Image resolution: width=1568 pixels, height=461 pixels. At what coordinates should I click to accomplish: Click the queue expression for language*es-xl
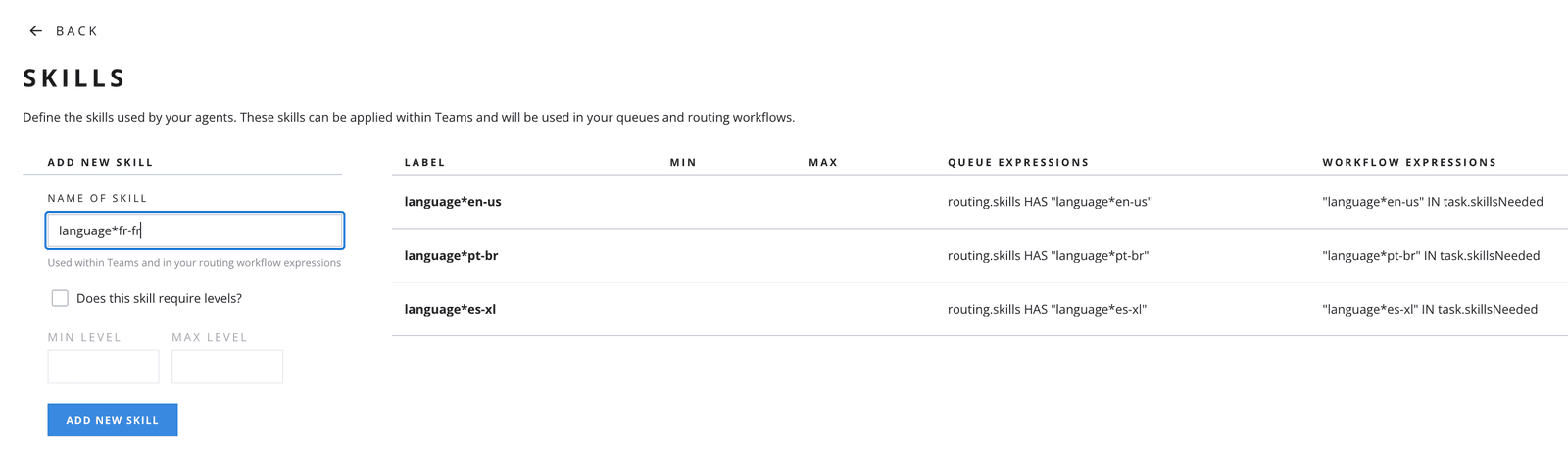(1047, 310)
